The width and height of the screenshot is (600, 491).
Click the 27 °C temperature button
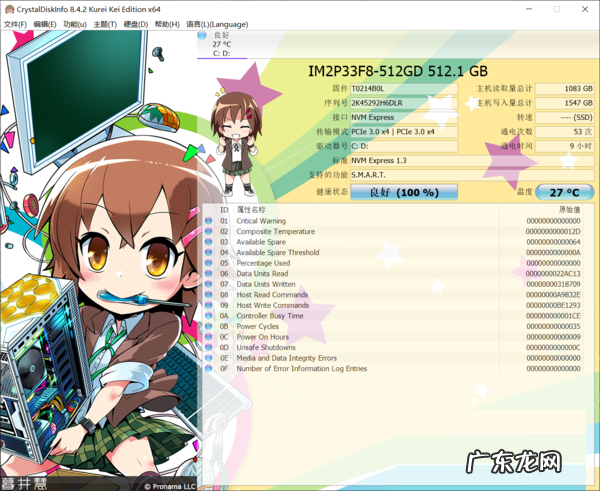[564, 192]
